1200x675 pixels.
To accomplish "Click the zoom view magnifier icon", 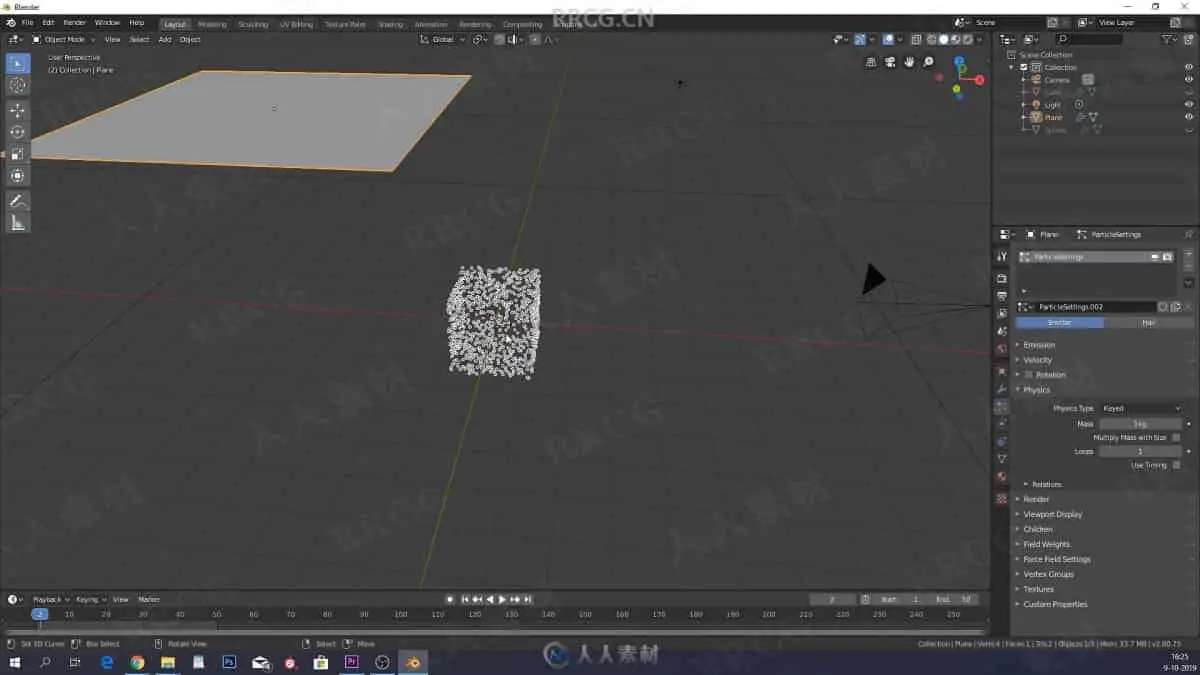I will click(x=928, y=62).
